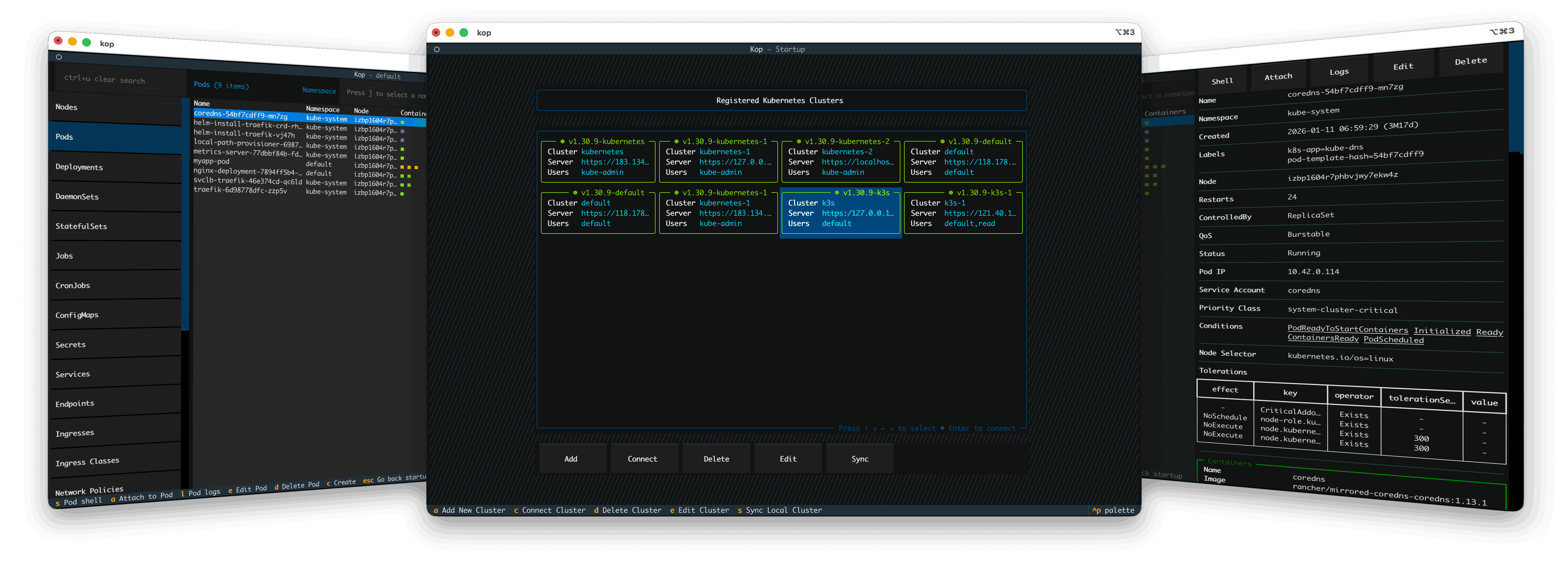Image resolution: width=1568 pixels, height=561 pixels.
Task: Open CronJobs in the left window sidebar
Action: click(x=115, y=285)
